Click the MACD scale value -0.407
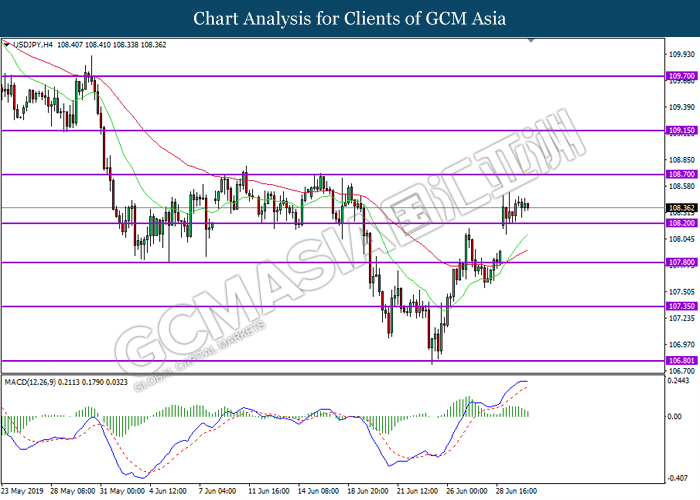Screen dimensions: 700x500 tap(678, 478)
